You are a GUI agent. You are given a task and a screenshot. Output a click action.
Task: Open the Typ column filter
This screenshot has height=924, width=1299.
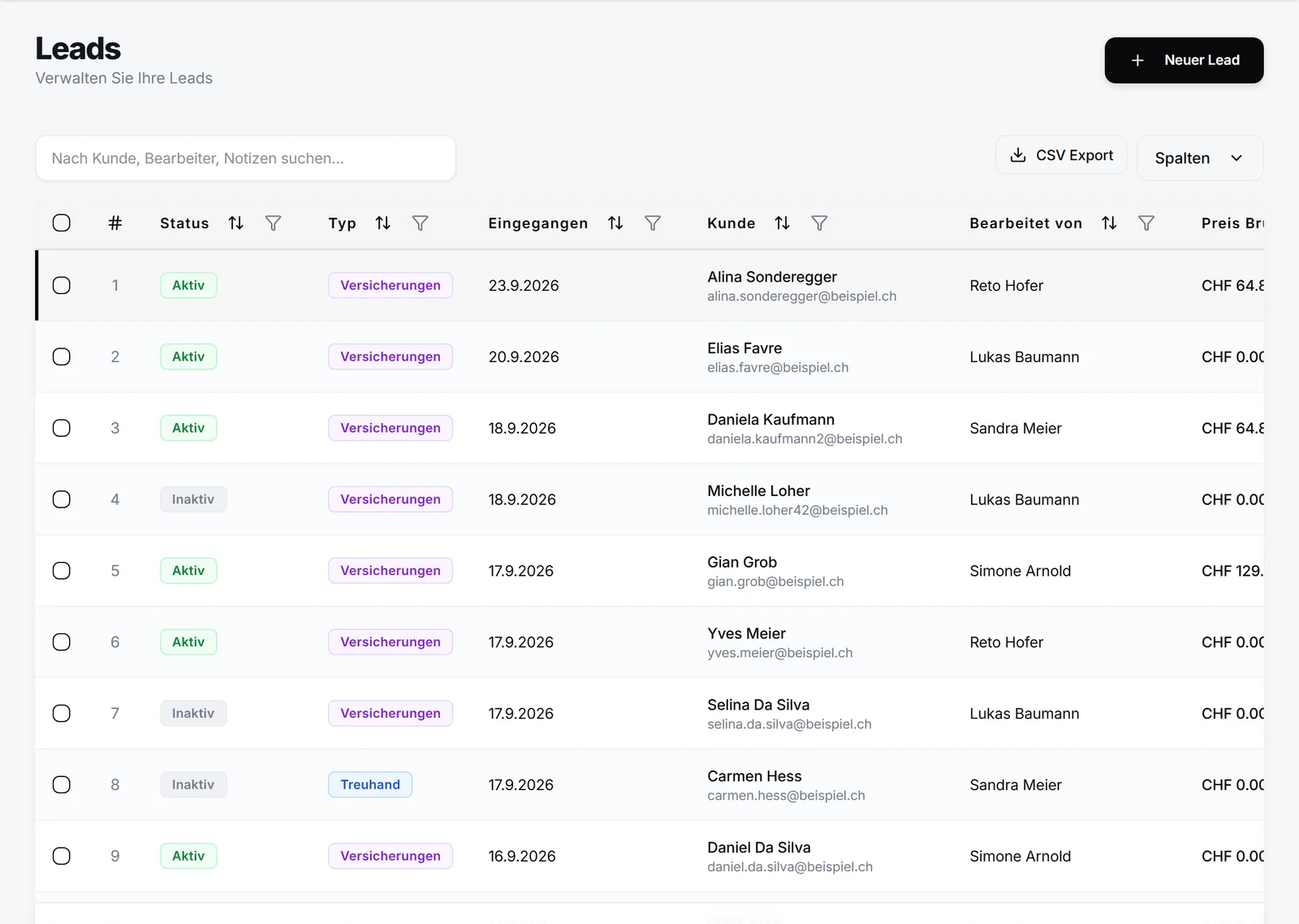(x=421, y=223)
